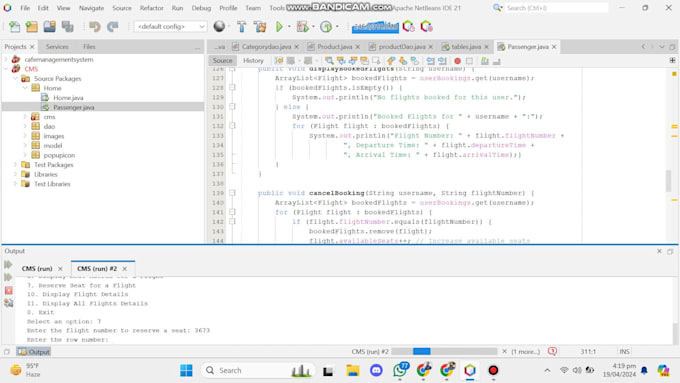Open the File menu
The image size is (680, 383).
[x=25, y=8]
